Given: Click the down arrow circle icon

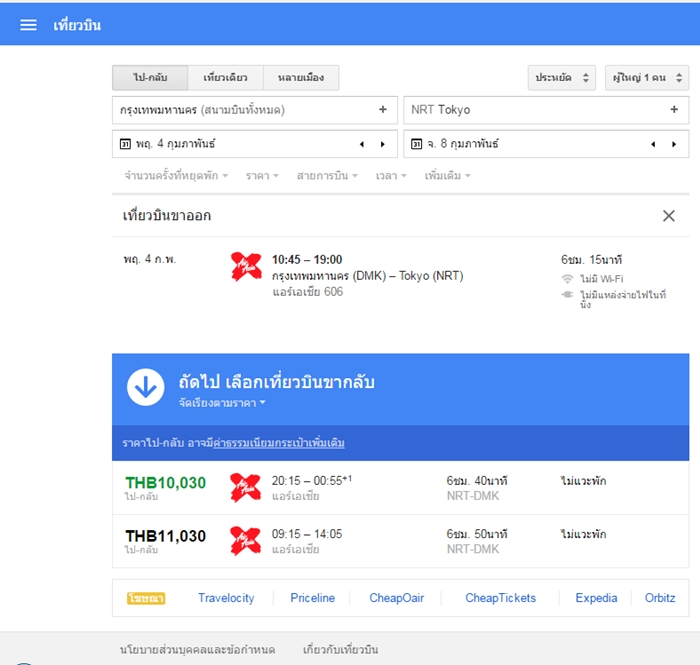Looking at the screenshot, I should pos(146,387).
